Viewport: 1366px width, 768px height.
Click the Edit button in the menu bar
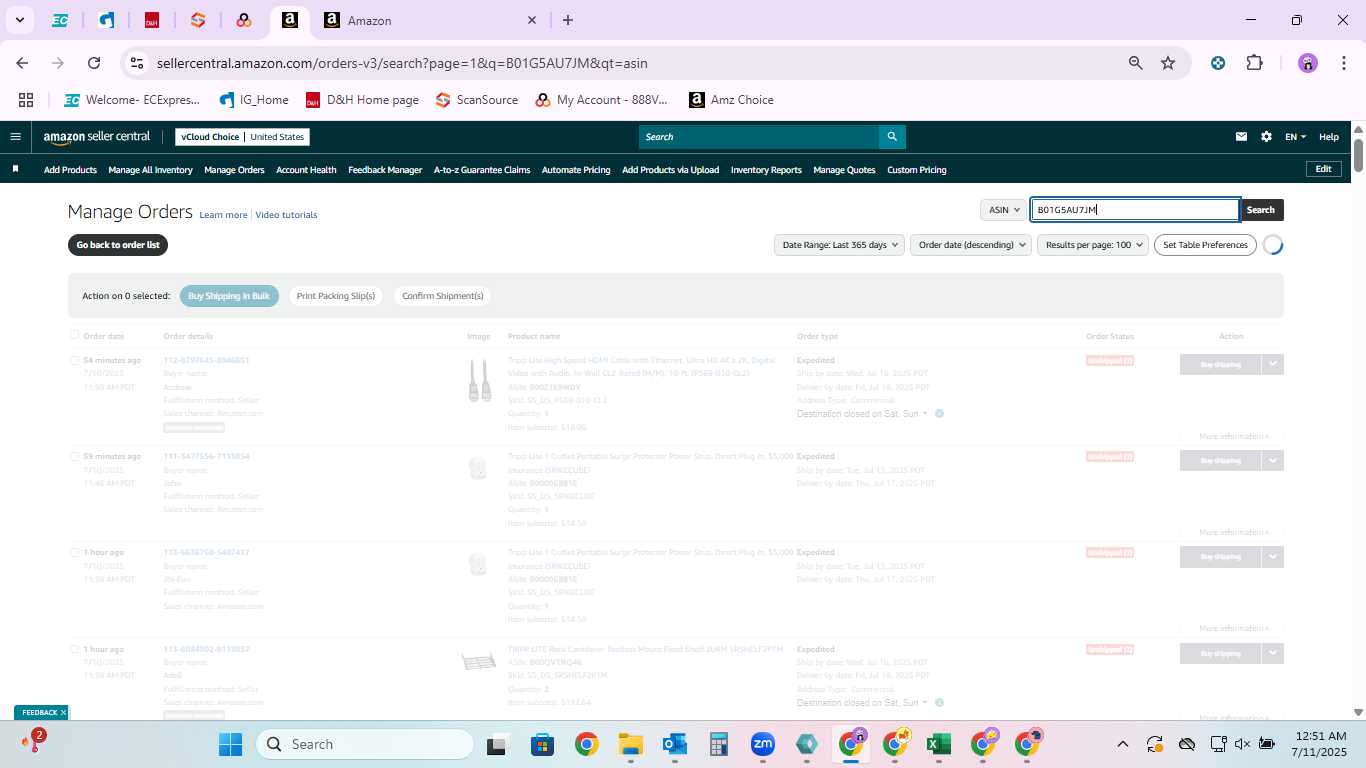pyautogui.click(x=1323, y=169)
